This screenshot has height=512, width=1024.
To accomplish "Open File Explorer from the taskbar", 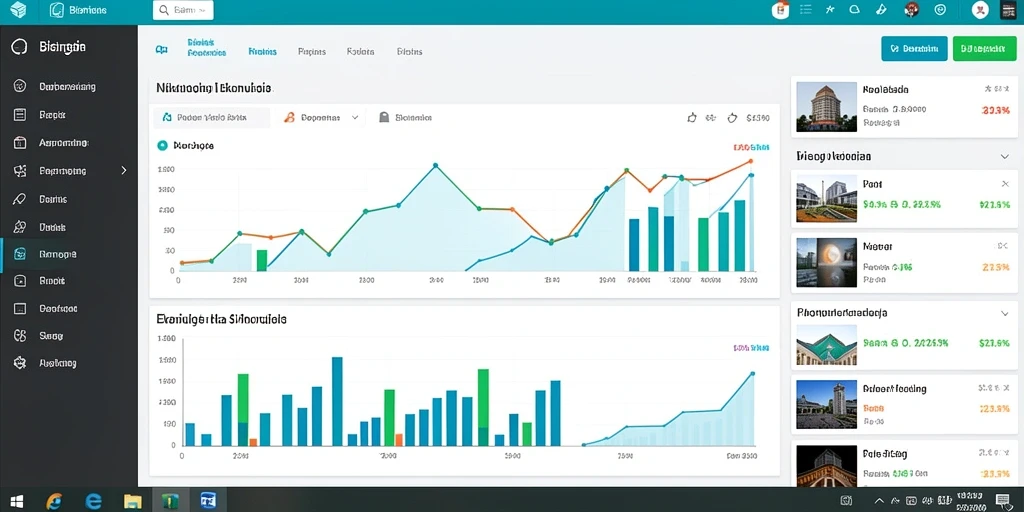I will coord(133,501).
